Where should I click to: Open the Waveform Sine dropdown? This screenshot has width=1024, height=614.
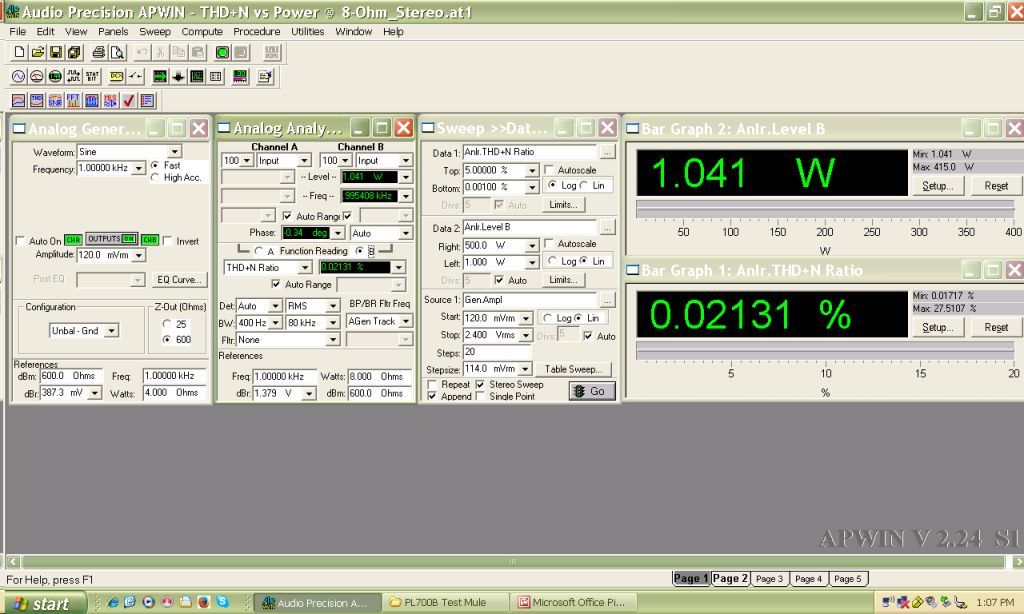[174, 152]
